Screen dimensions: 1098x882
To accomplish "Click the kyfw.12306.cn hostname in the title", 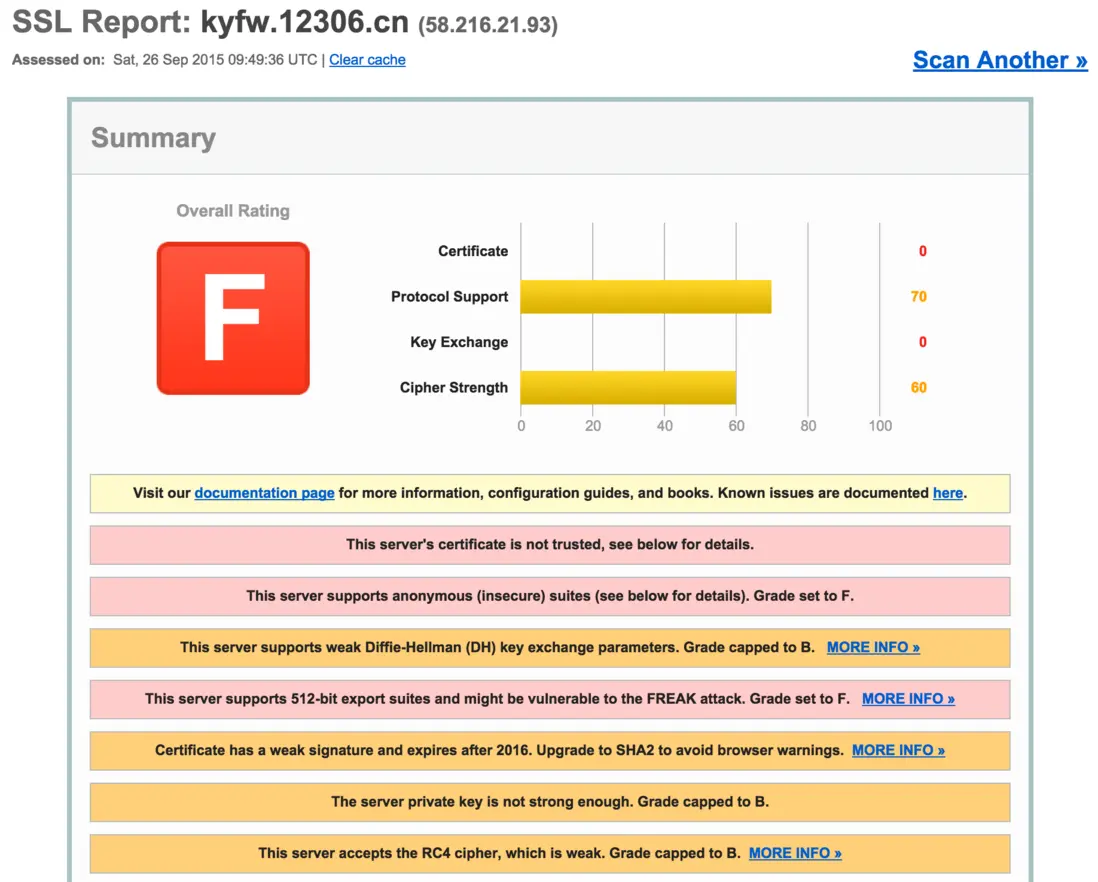I will (304, 21).
